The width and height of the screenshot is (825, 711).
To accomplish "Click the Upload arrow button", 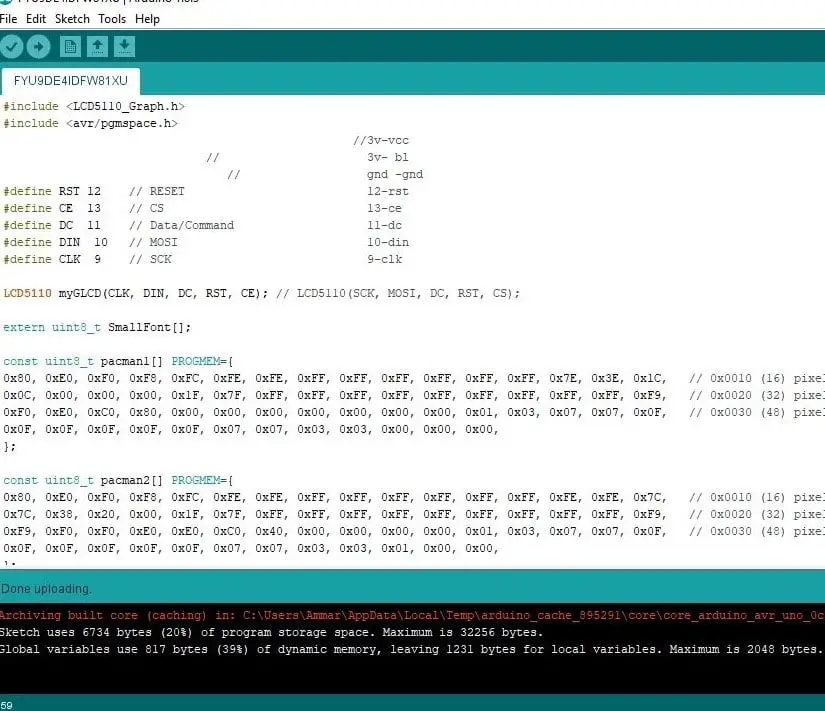I will click(38, 47).
